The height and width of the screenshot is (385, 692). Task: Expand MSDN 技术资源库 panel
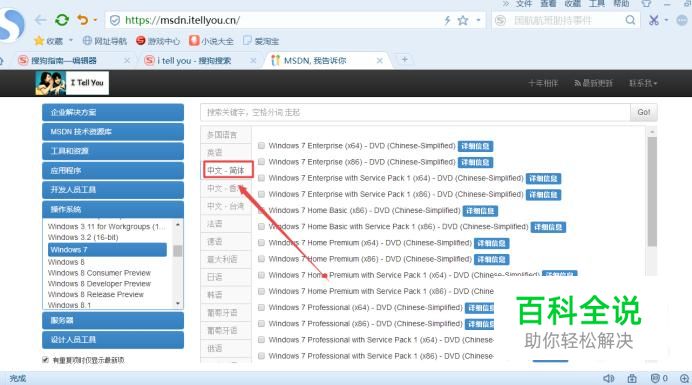[x=113, y=132]
